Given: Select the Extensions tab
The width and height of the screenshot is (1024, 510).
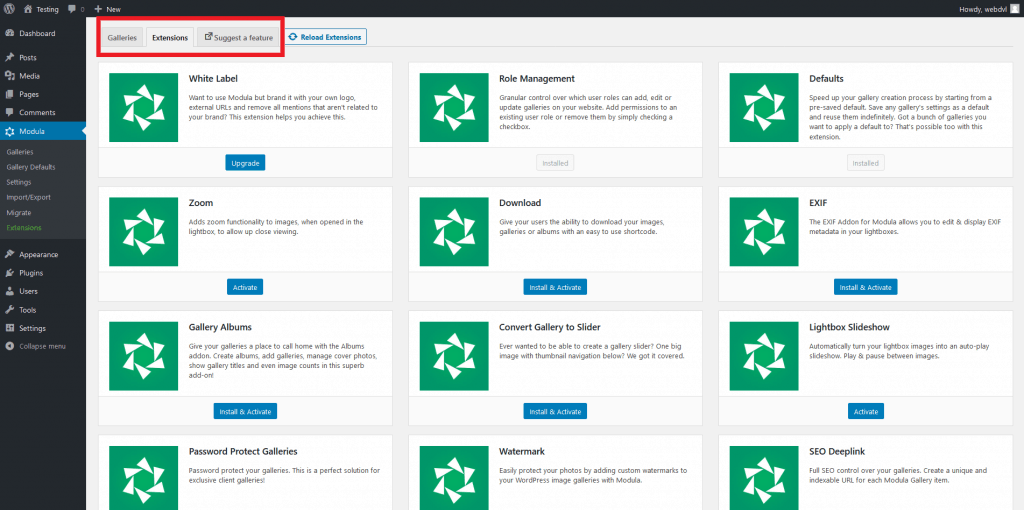Looking at the screenshot, I should [x=170, y=37].
